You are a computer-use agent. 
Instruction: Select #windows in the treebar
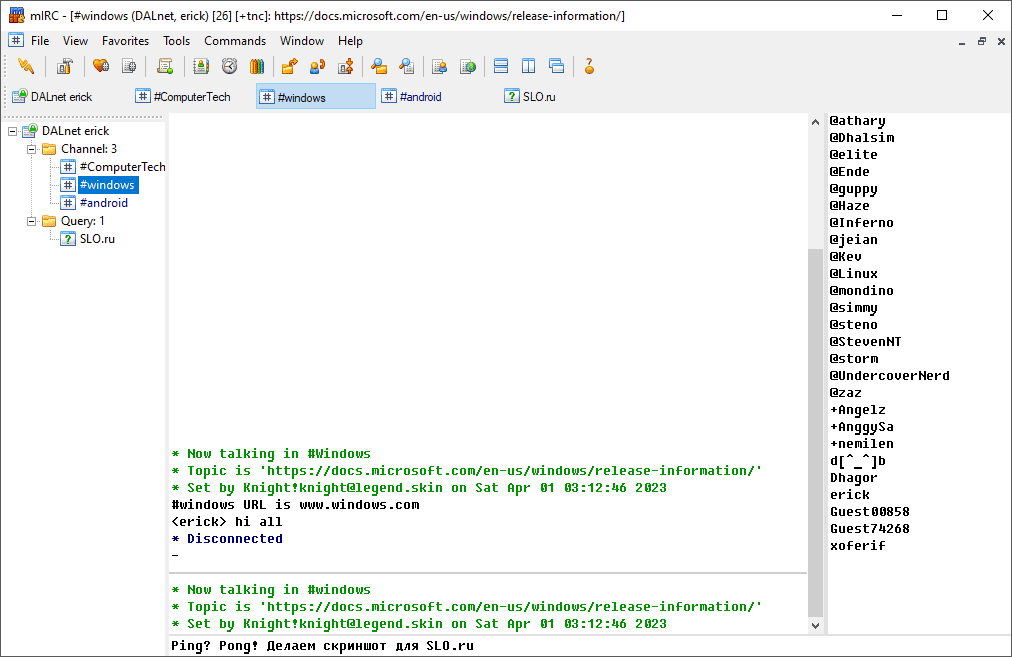point(107,185)
